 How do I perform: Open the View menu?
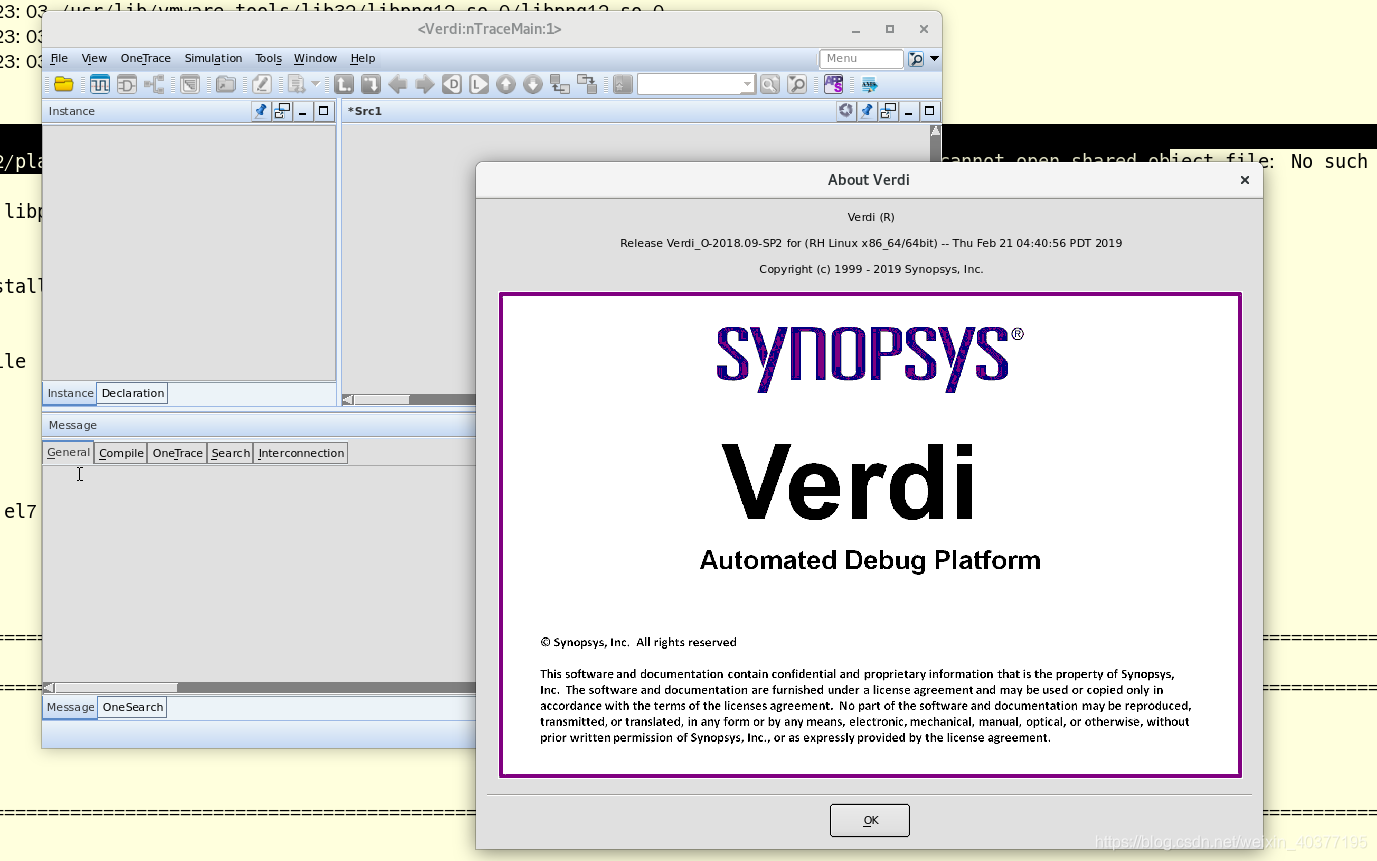pos(94,59)
